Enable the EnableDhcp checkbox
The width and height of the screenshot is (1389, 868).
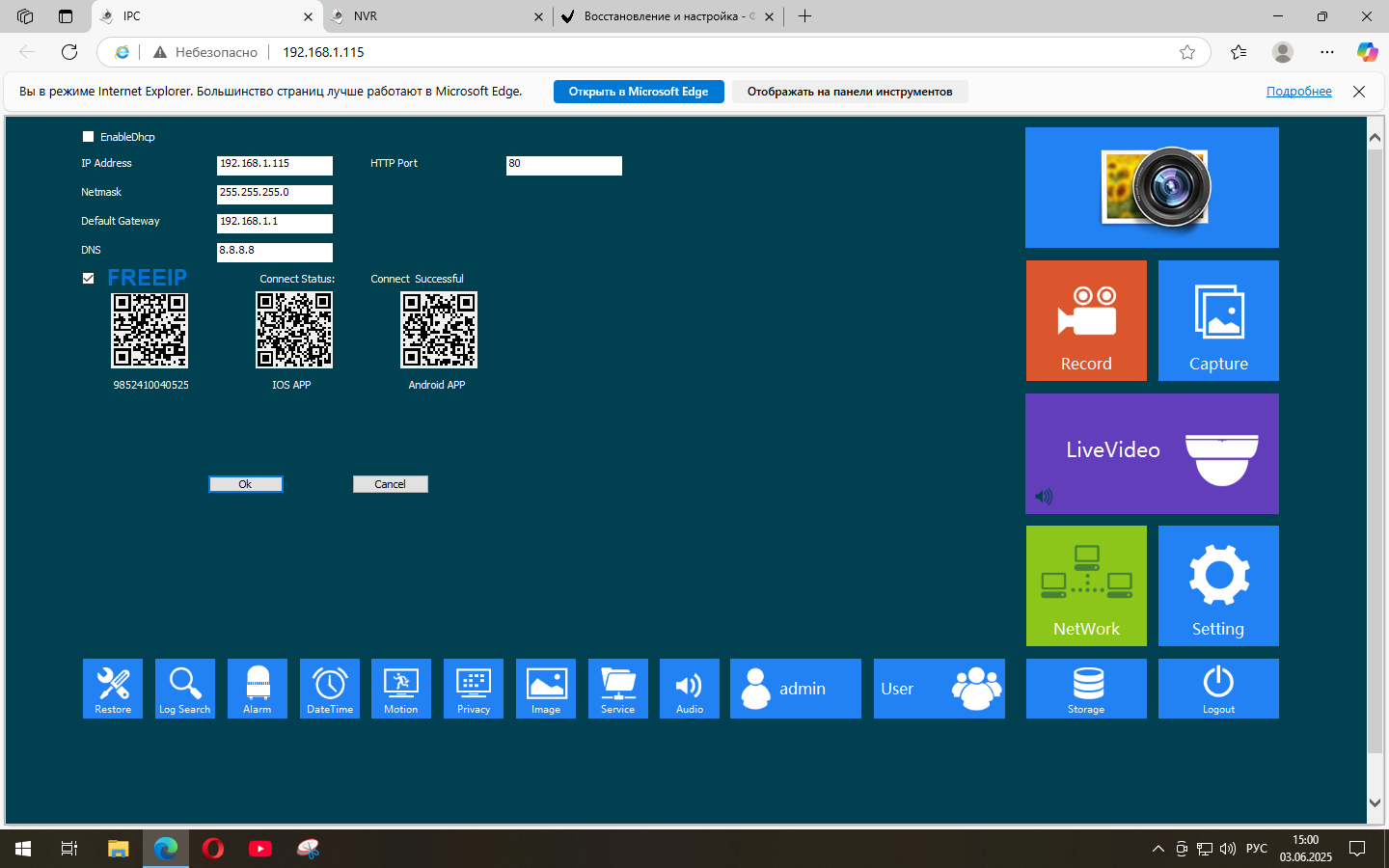coord(89,137)
